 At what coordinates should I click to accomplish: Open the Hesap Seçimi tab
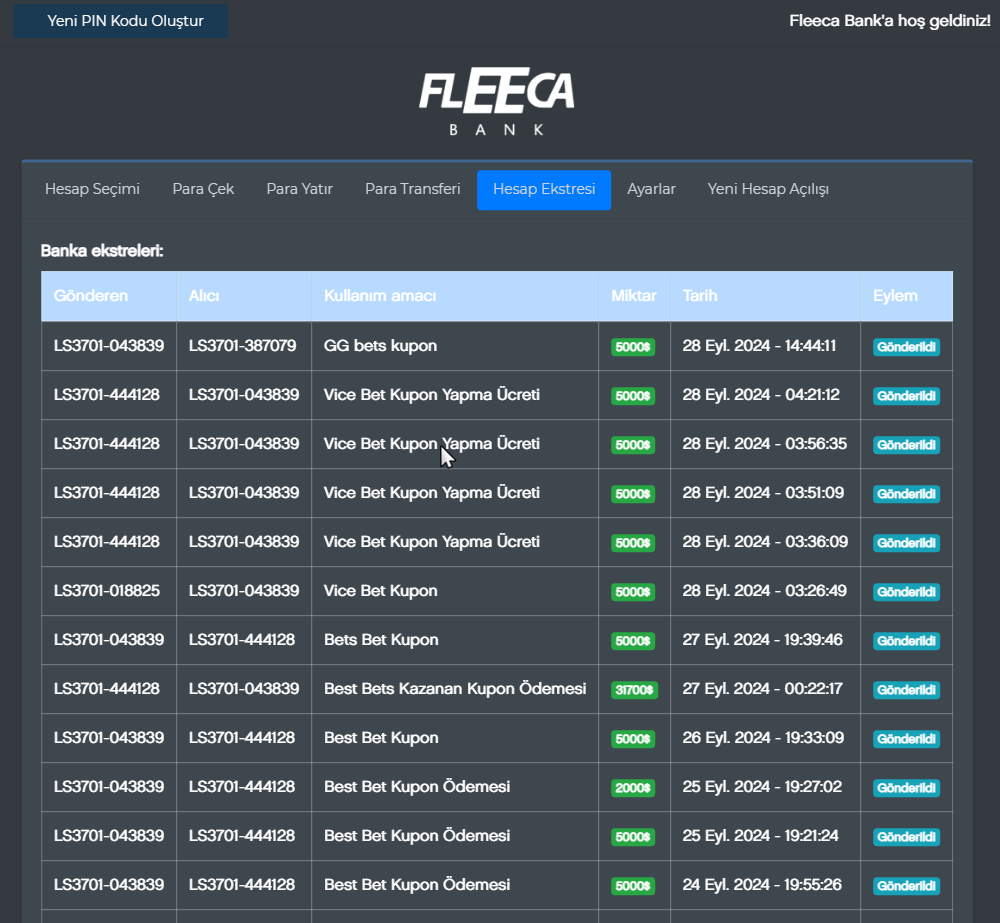click(92, 189)
